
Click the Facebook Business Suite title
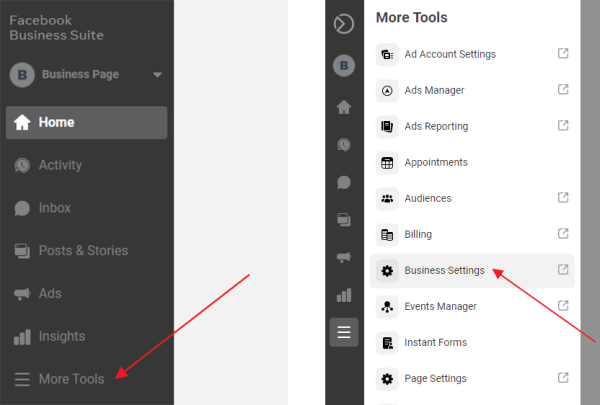coord(57,28)
